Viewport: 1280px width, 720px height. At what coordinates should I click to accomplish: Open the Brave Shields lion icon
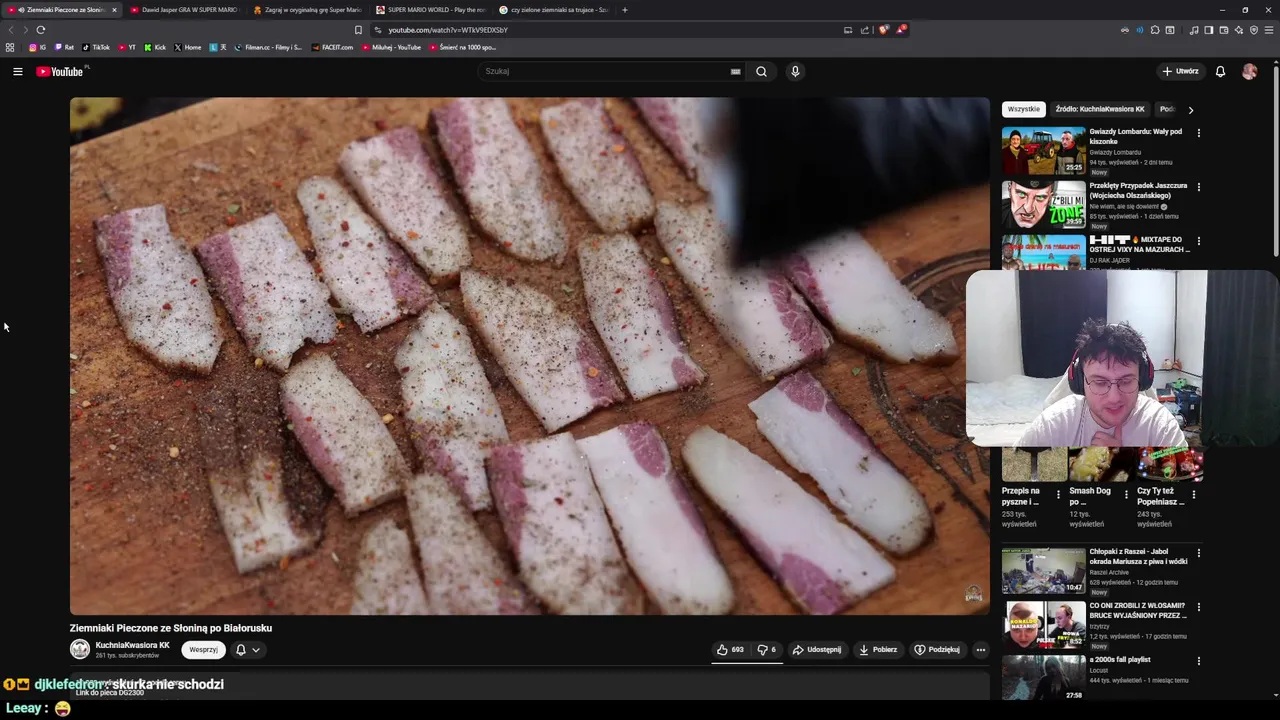[x=883, y=30]
